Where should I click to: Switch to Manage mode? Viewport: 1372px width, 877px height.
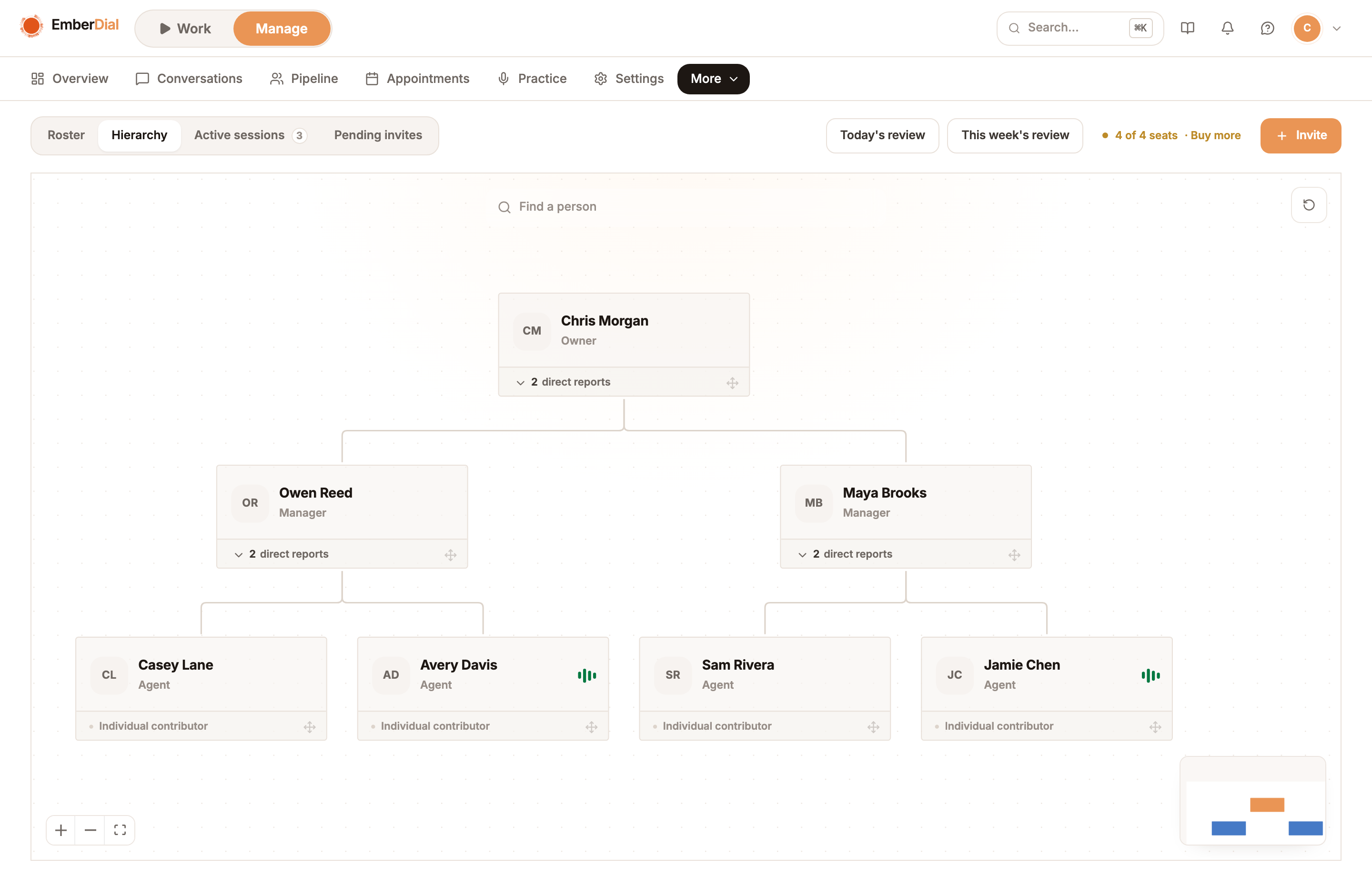pos(282,29)
